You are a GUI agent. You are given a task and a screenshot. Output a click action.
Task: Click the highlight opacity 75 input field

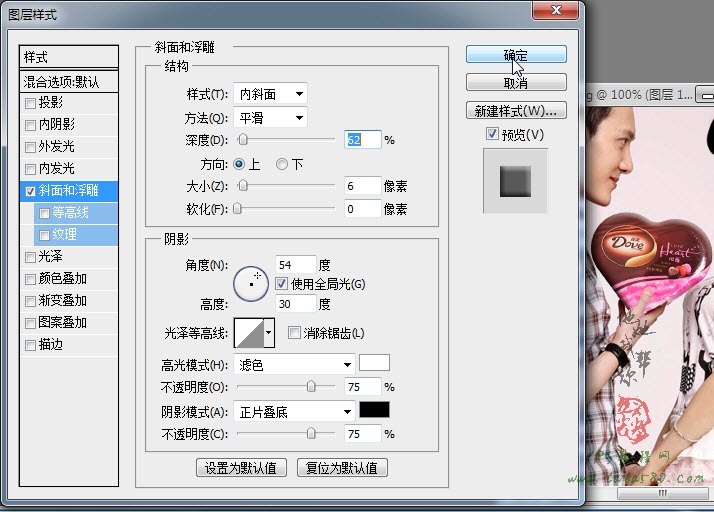click(362, 387)
